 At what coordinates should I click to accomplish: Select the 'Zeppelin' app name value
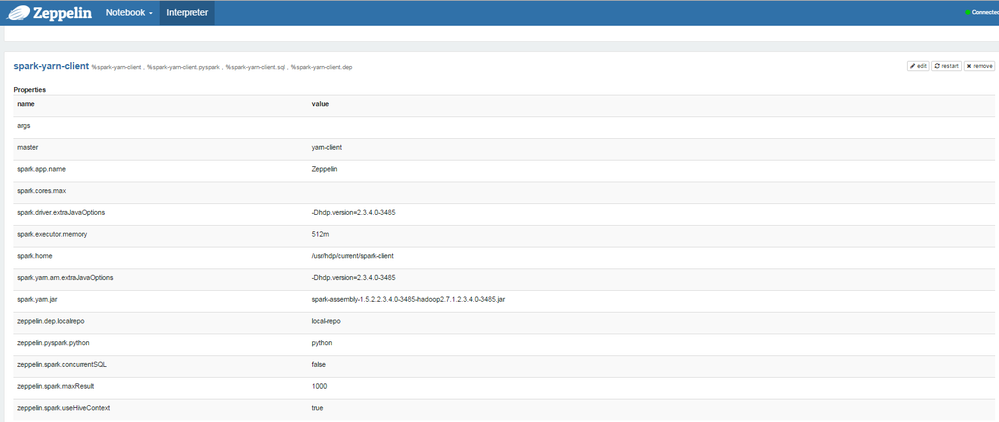click(324, 169)
